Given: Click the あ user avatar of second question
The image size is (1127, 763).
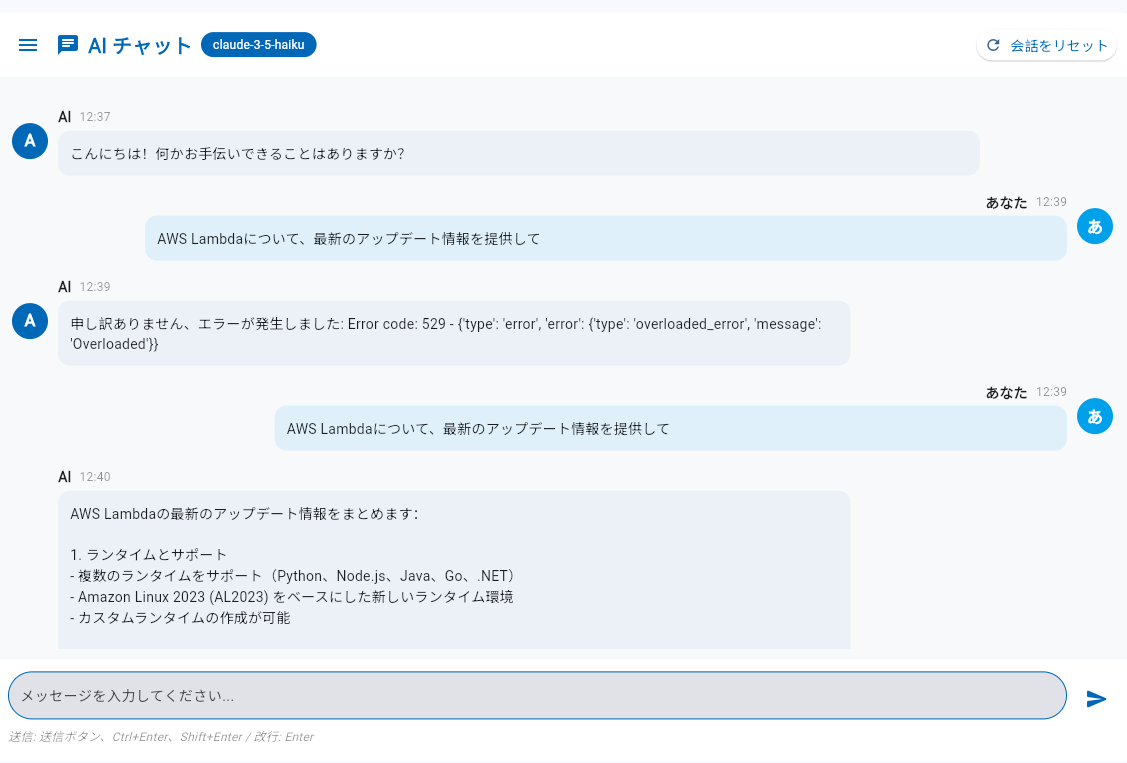Looking at the screenshot, I should [1095, 417].
